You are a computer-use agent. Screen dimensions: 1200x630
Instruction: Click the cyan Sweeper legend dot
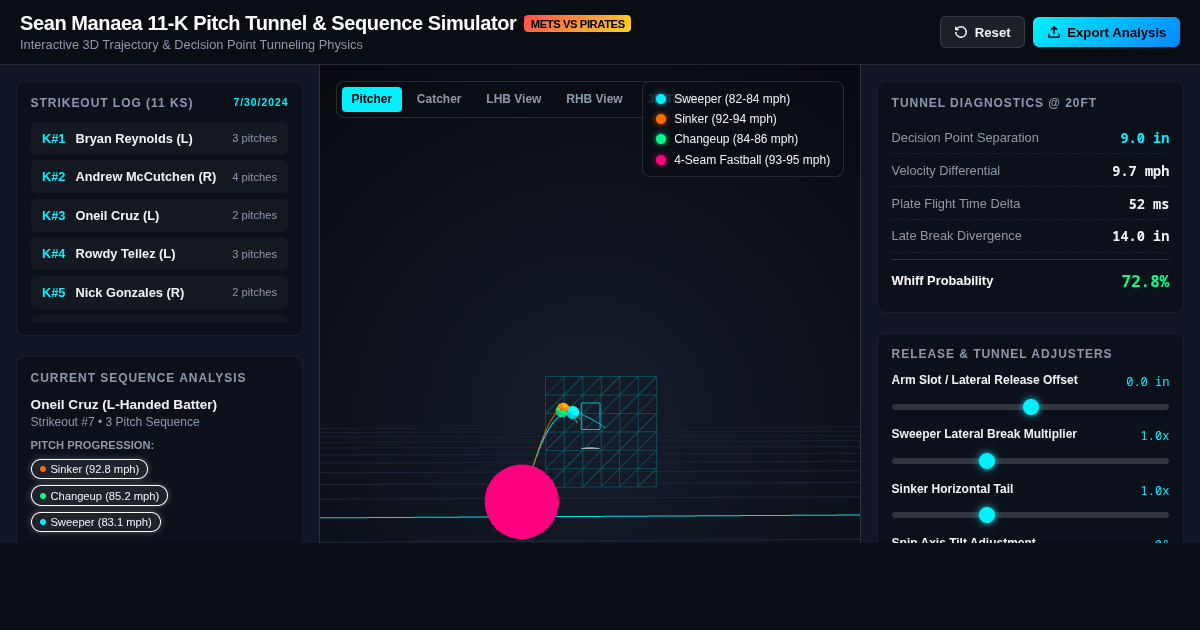click(661, 99)
